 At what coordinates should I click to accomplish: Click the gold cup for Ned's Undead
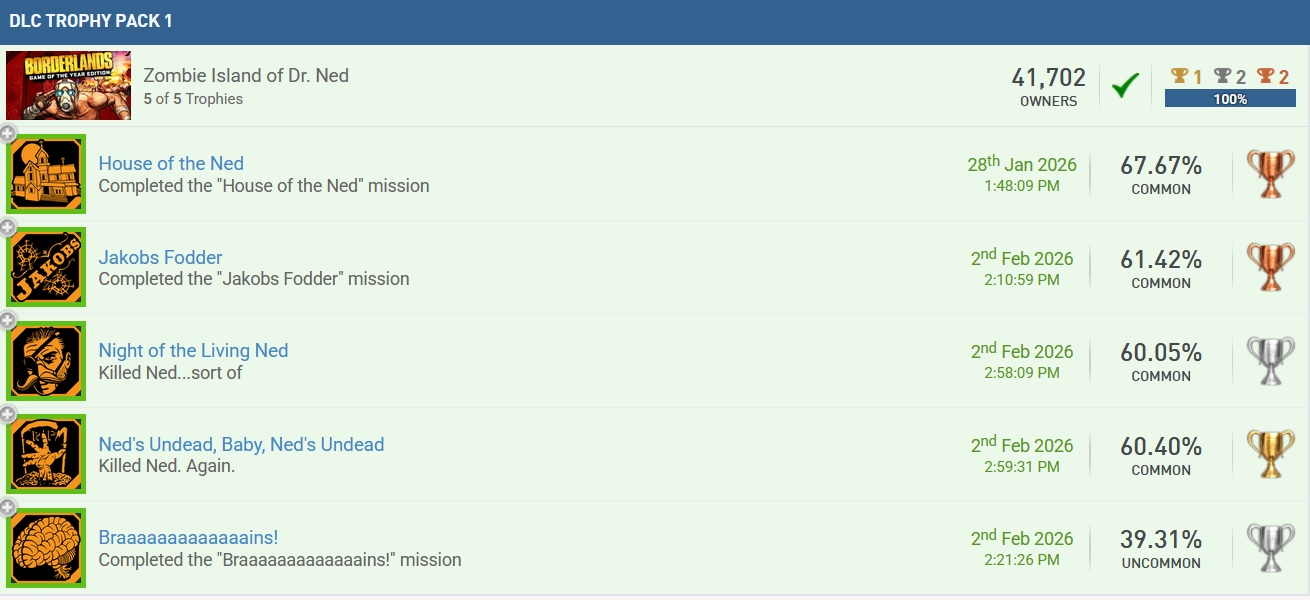(1270, 454)
